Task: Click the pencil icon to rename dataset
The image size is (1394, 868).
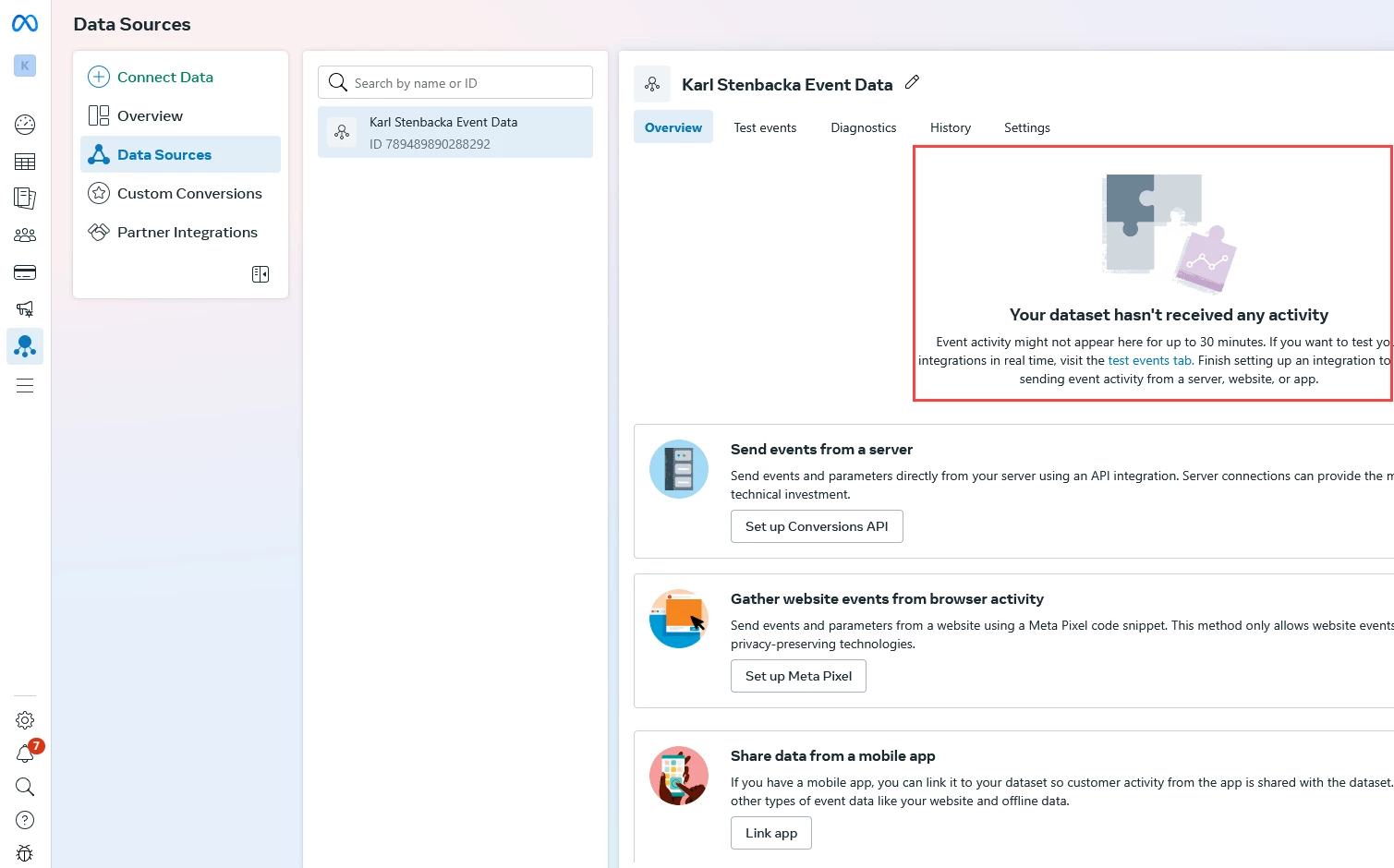Action: pos(913,82)
